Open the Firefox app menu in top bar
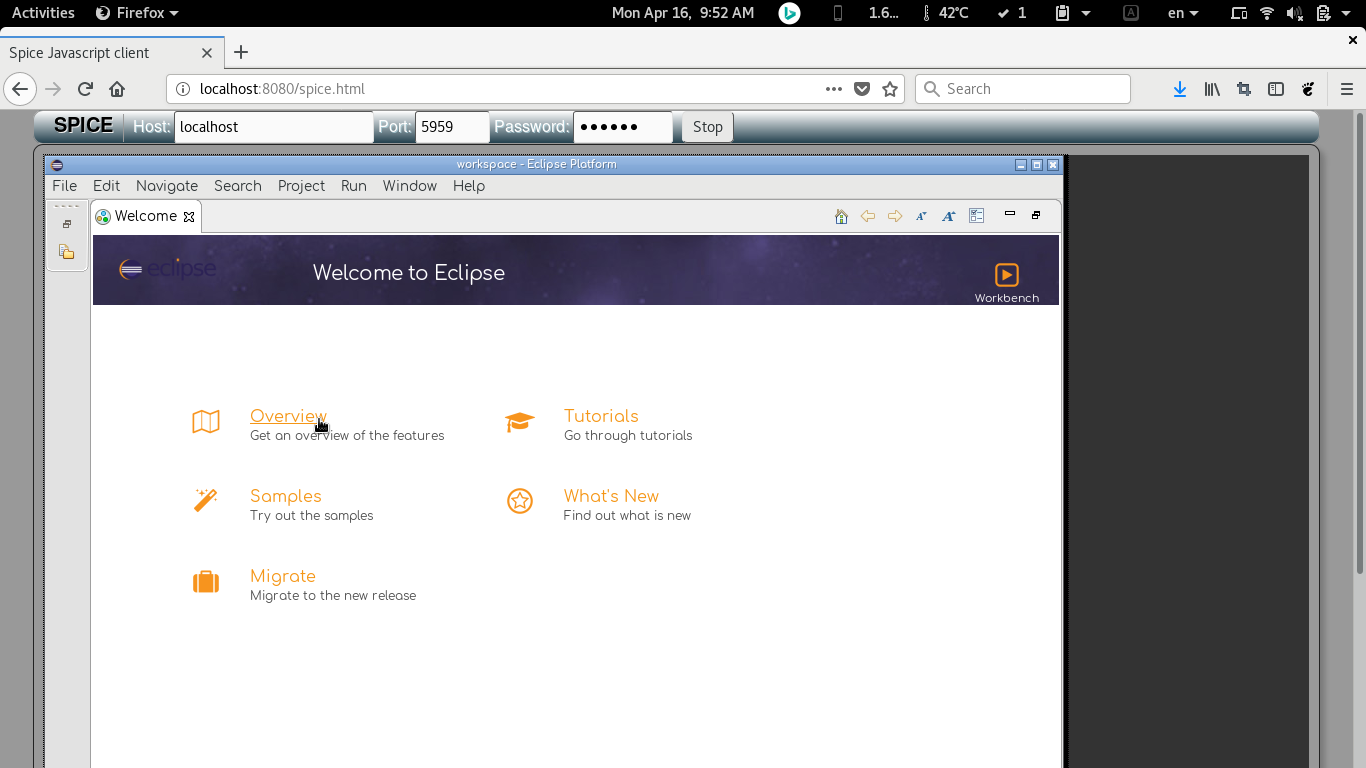This screenshot has height=768, width=1366. tap(137, 13)
